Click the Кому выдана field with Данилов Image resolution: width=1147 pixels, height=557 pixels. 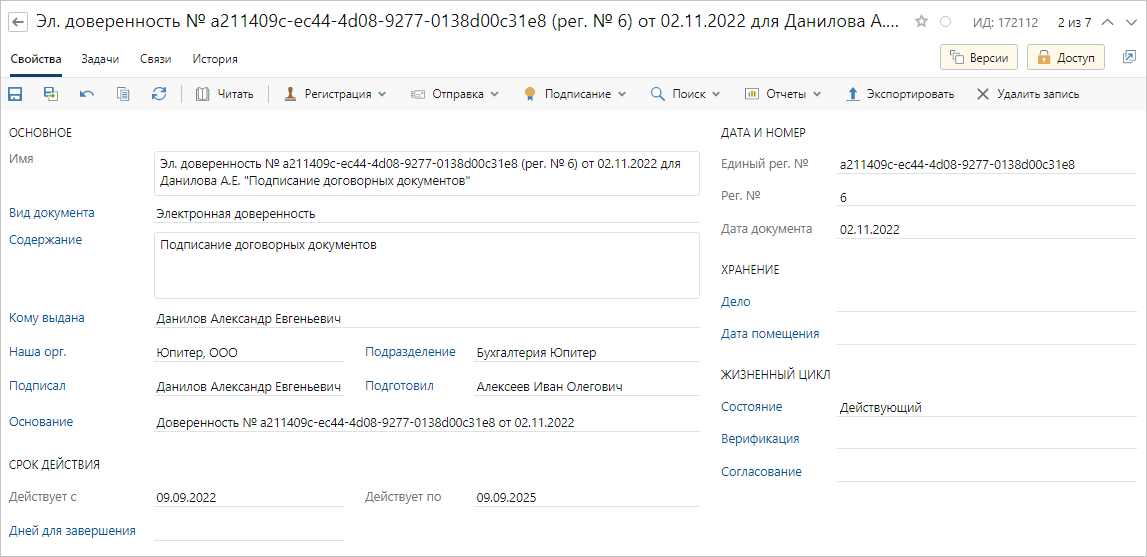(426, 318)
